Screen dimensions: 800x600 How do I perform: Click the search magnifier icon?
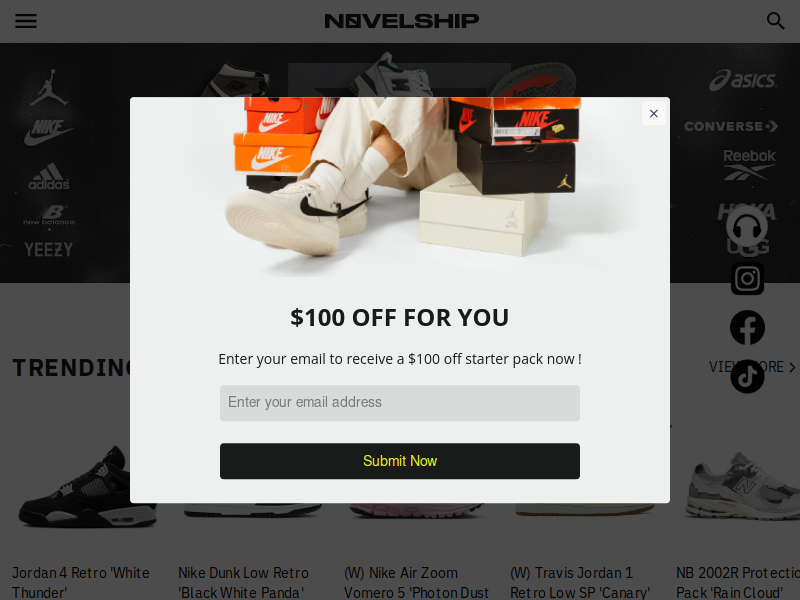click(776, 21)
